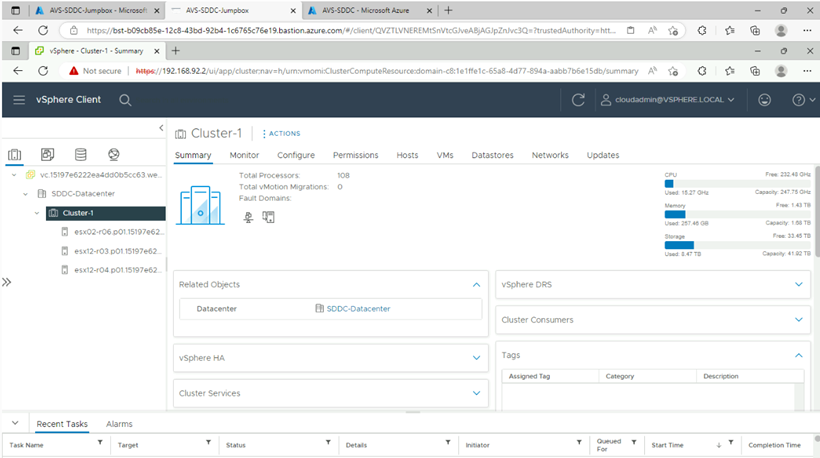Collapse the Related Objects card
Screen dimensions: 820x458
point(476,285)
